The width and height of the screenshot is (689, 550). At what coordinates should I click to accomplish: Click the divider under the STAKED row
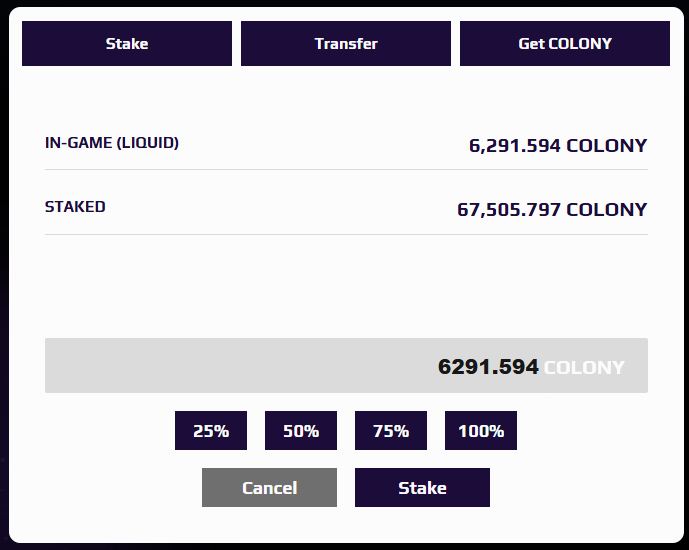[346, 234]
